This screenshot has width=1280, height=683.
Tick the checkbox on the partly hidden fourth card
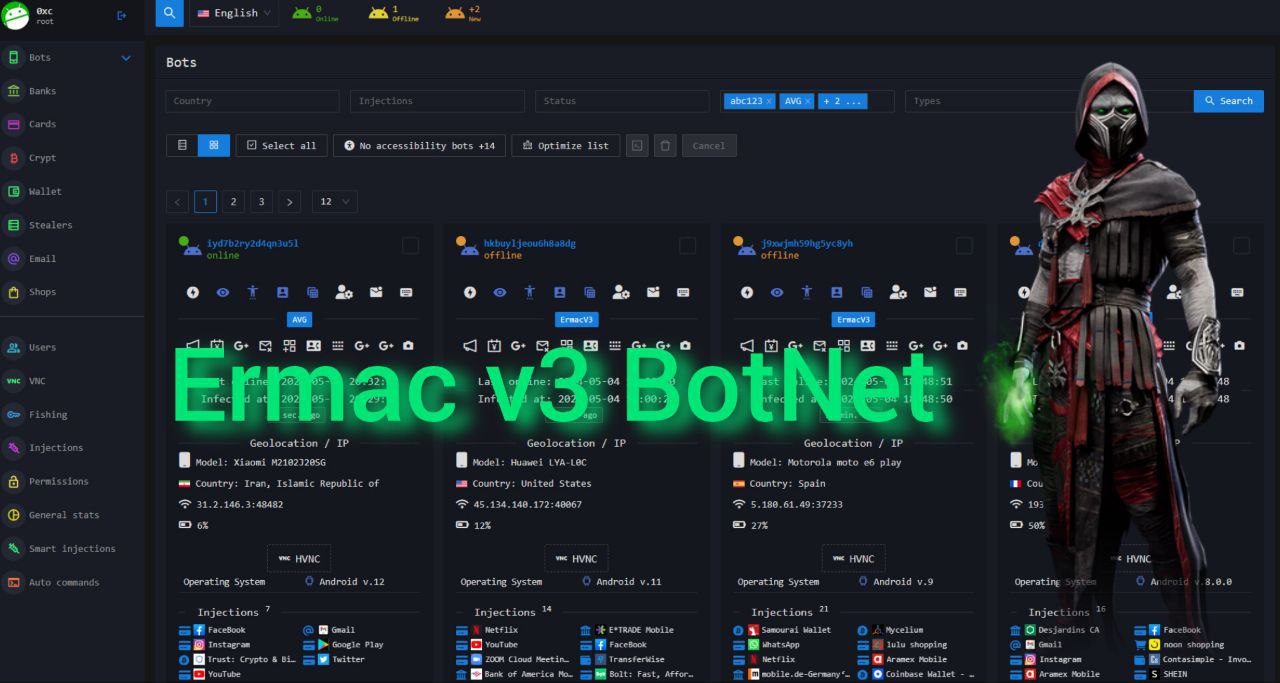1241,245
